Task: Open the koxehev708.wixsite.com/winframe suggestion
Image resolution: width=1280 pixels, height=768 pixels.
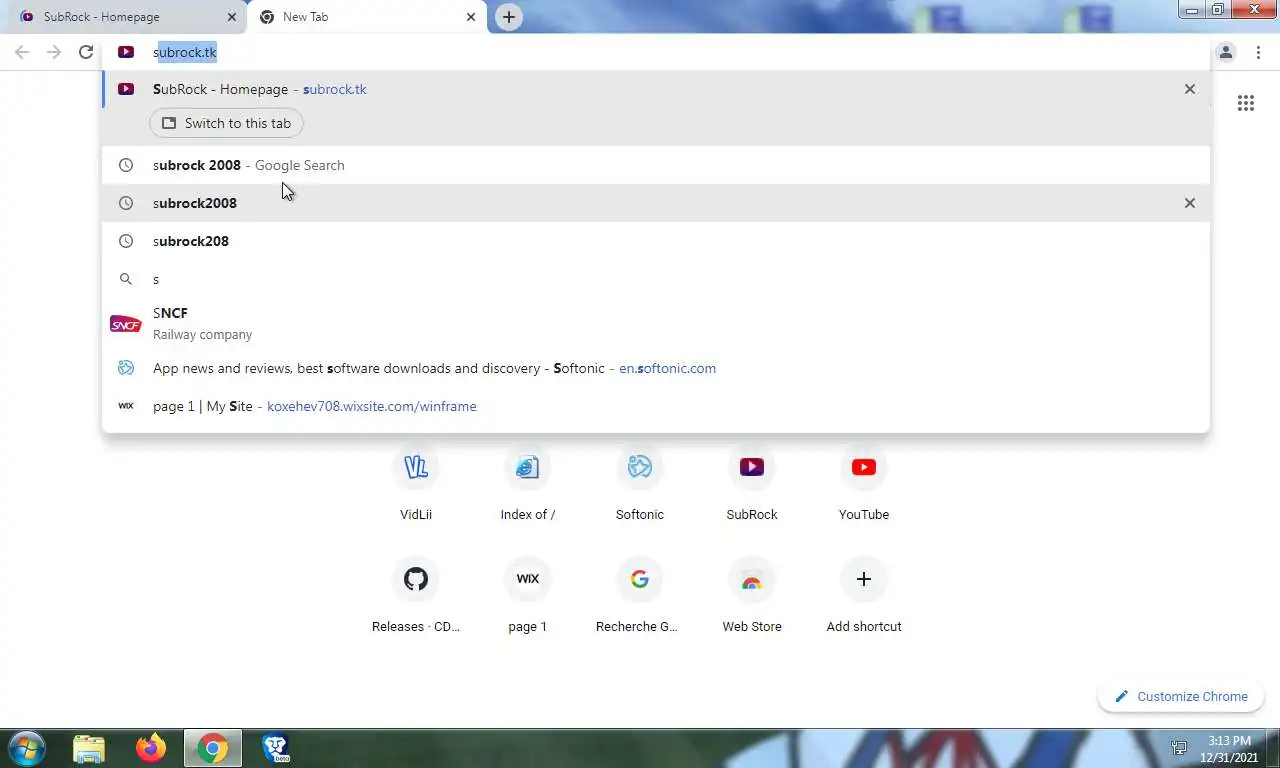Action: click(656, 406)
